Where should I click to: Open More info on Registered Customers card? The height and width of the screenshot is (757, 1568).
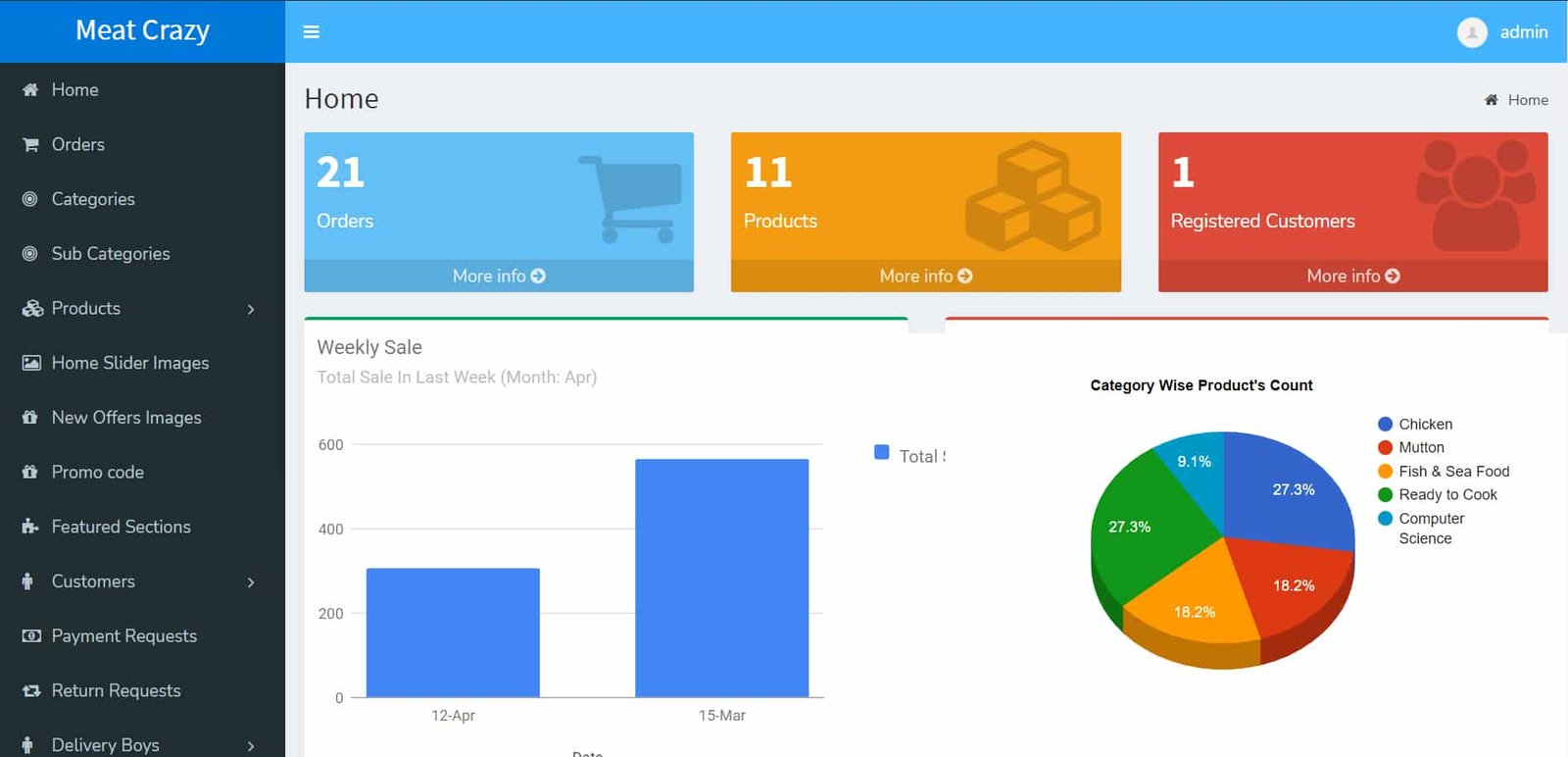point(1352,277)
